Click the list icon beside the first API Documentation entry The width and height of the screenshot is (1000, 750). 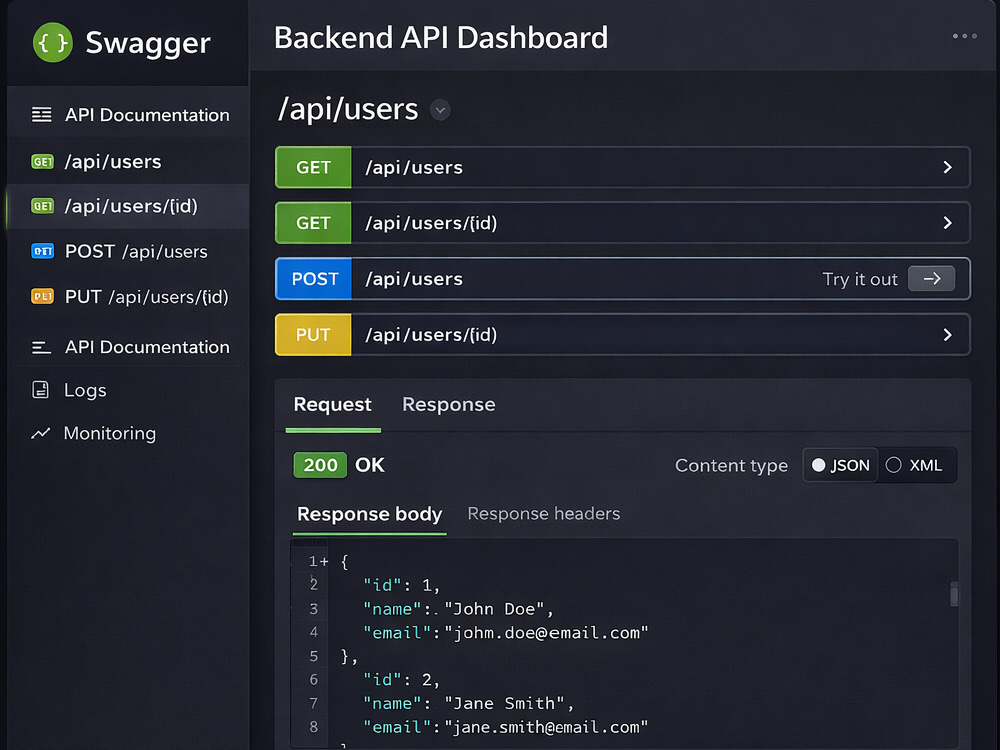(42, 115)
